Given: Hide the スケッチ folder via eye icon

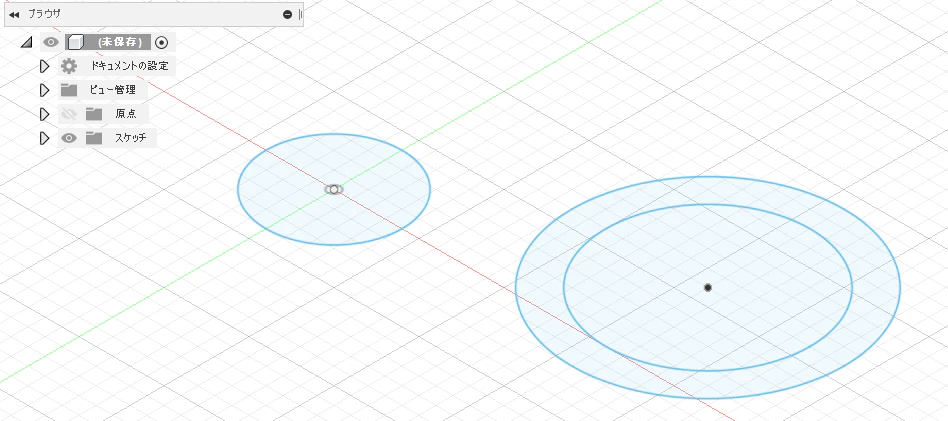Looking at the screenshot, I should (x=69, y=138).
